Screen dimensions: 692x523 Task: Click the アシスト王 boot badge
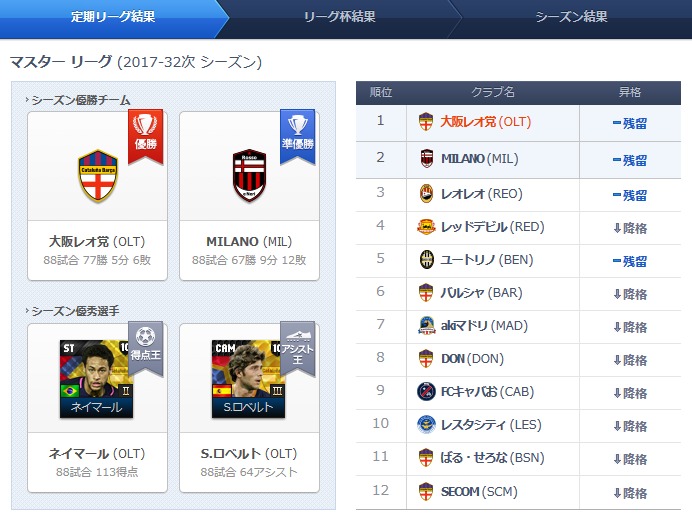(297, 349)
